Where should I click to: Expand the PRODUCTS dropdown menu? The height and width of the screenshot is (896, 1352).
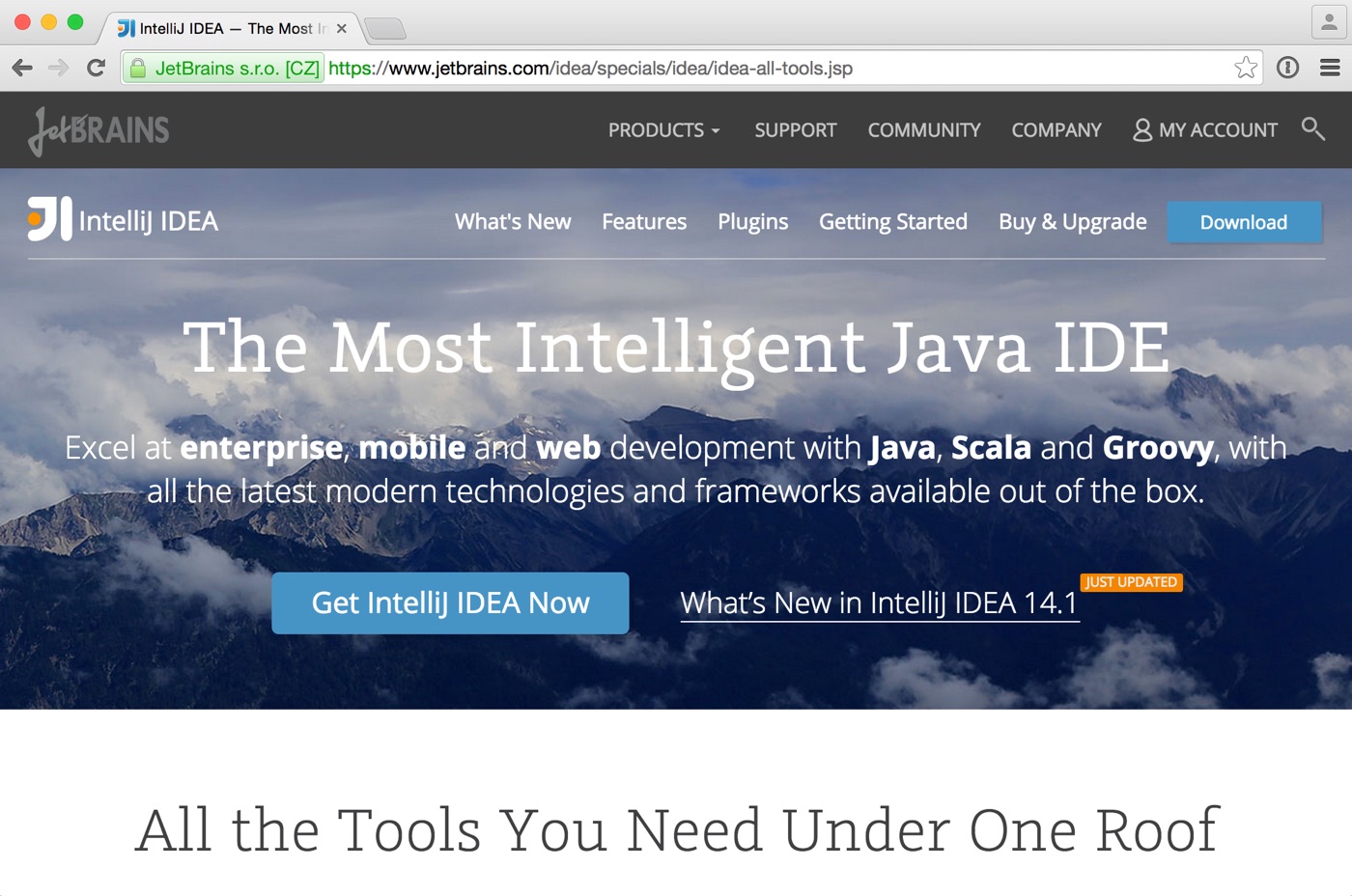coord(663,130)
